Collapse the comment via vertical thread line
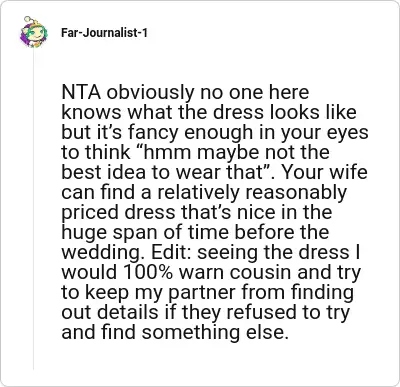 33,210
